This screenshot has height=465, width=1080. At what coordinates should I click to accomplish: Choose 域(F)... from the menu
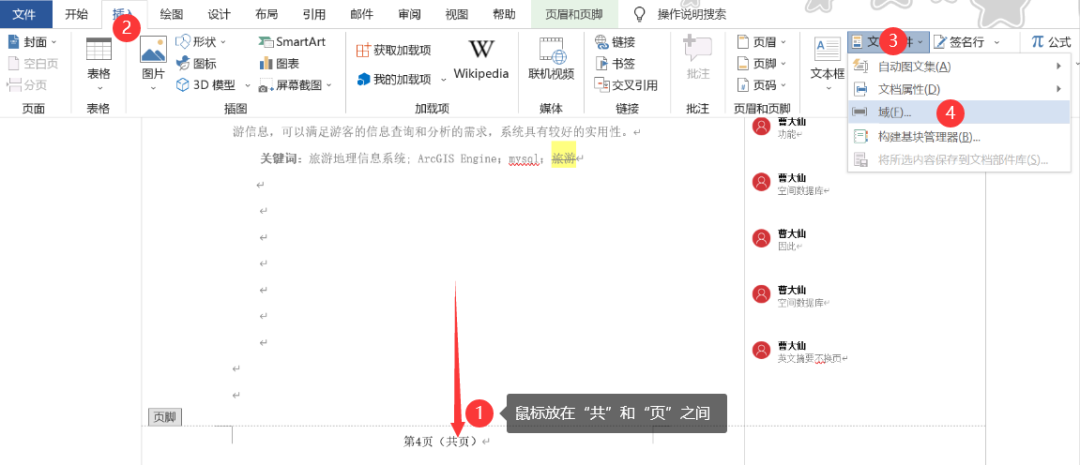pyautogui.click(x=959, y=112)
